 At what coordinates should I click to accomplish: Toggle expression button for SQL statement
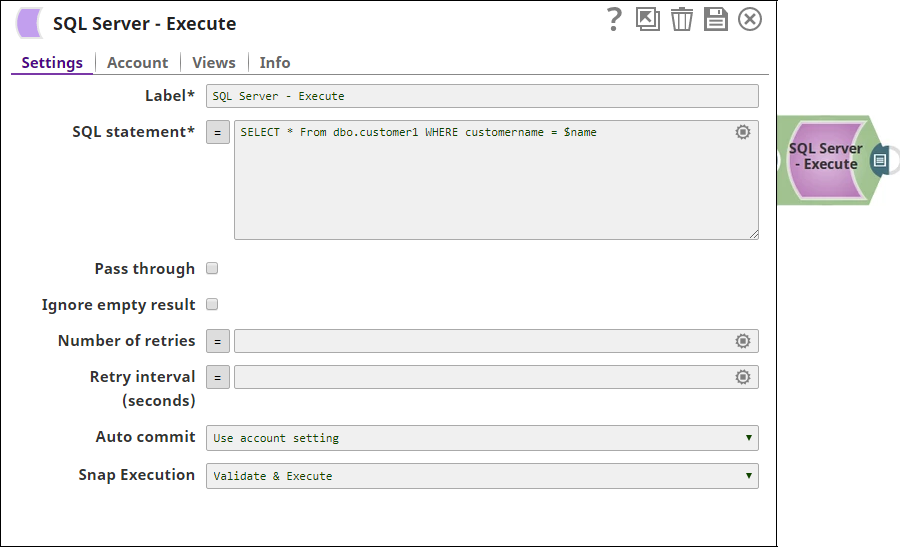pos(218,132)
